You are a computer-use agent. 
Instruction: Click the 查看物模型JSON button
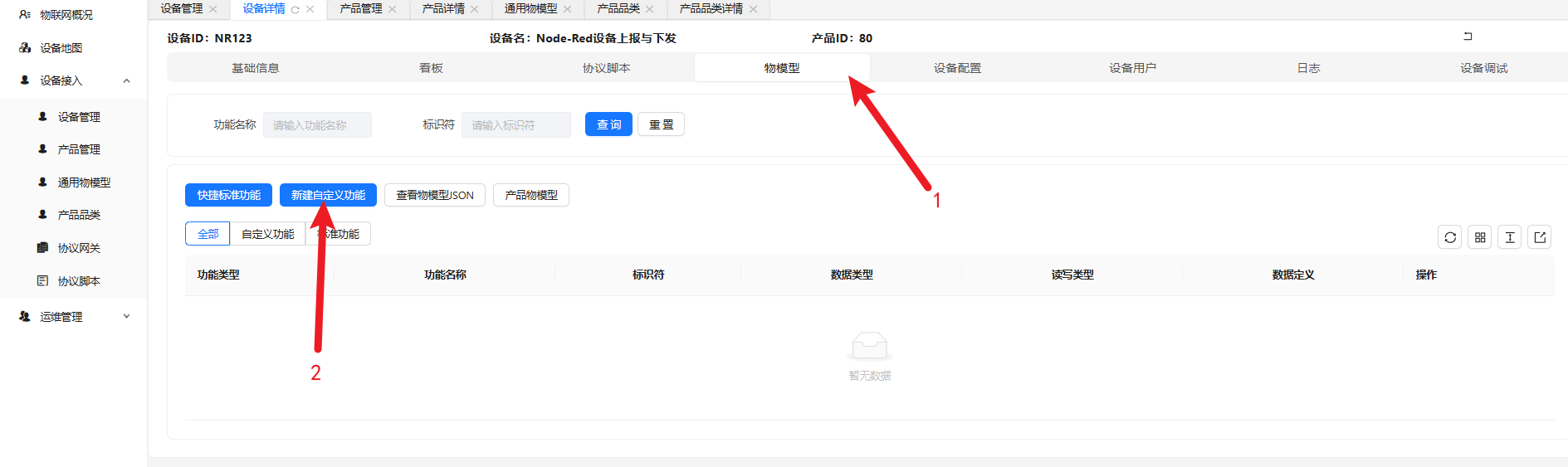click(434, 195)
